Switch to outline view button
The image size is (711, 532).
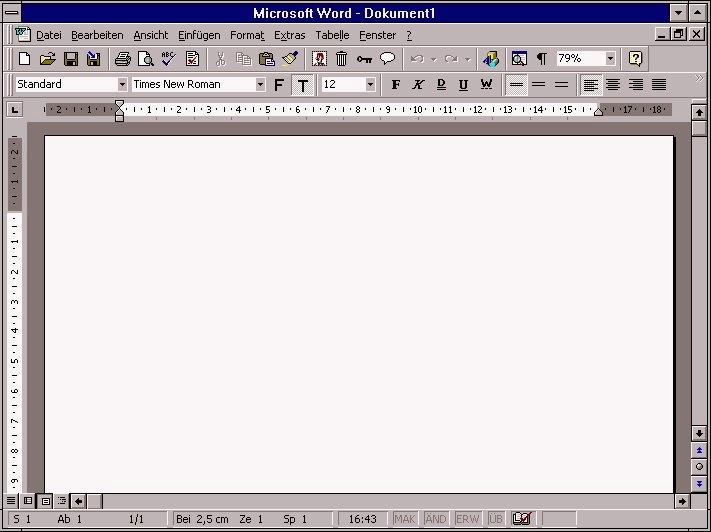tap(62, 501)
